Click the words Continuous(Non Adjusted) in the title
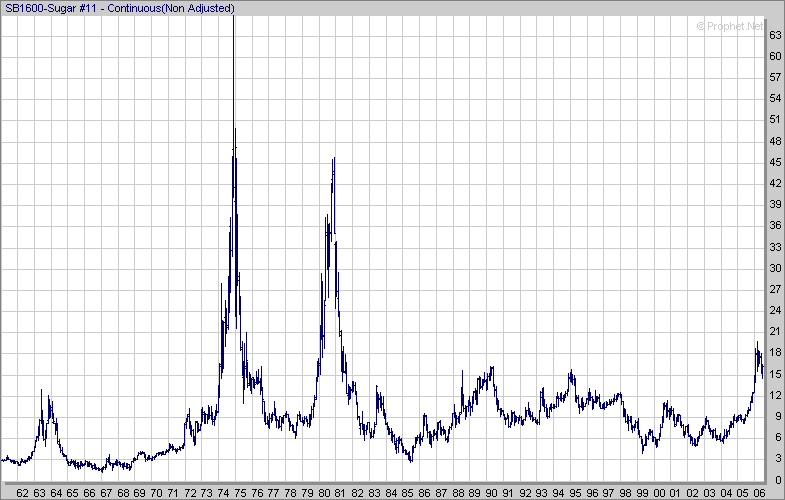 pos(178,9)
